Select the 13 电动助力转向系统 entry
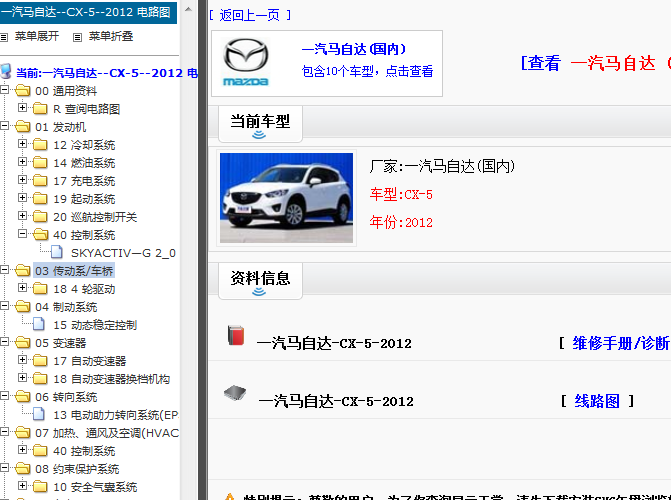Viewport: 671px width, 500px height. 116,415
